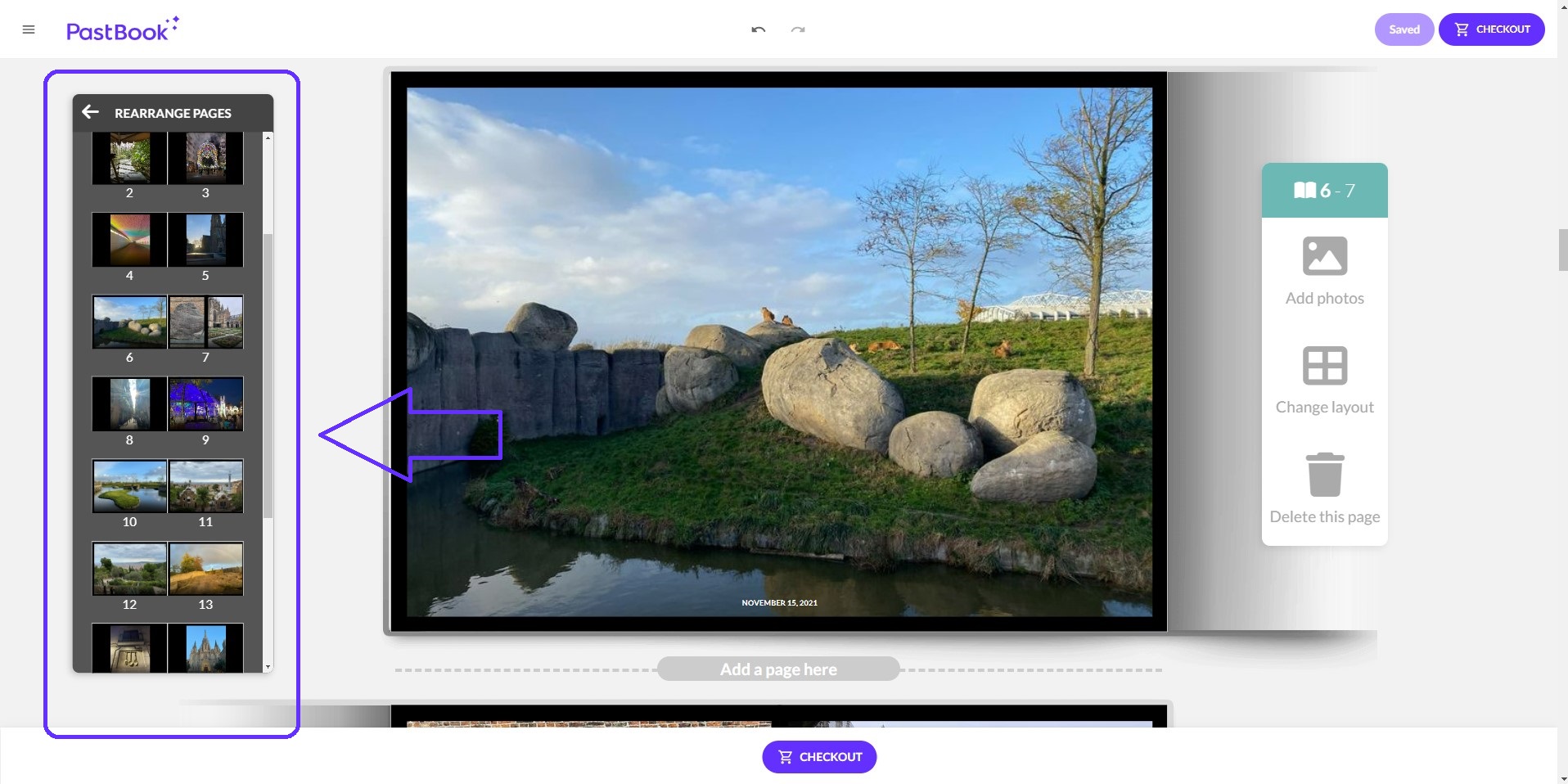1568x784 pixels.
Task: Click the REARRANGE PAGES title
Action: (x=173, y=113)
